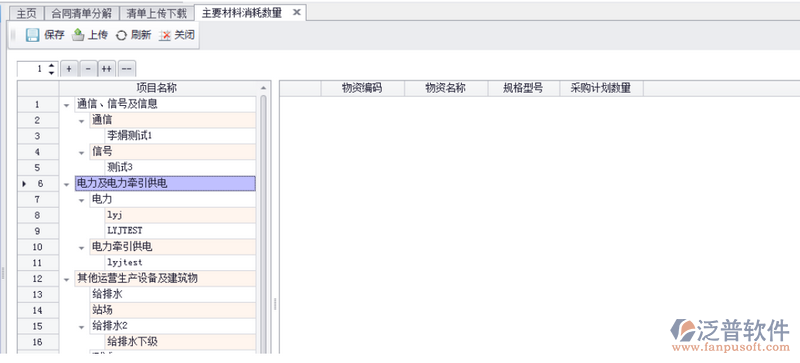Collapse the 通信、信号及信息 tree node

click(x=66, y=105)
